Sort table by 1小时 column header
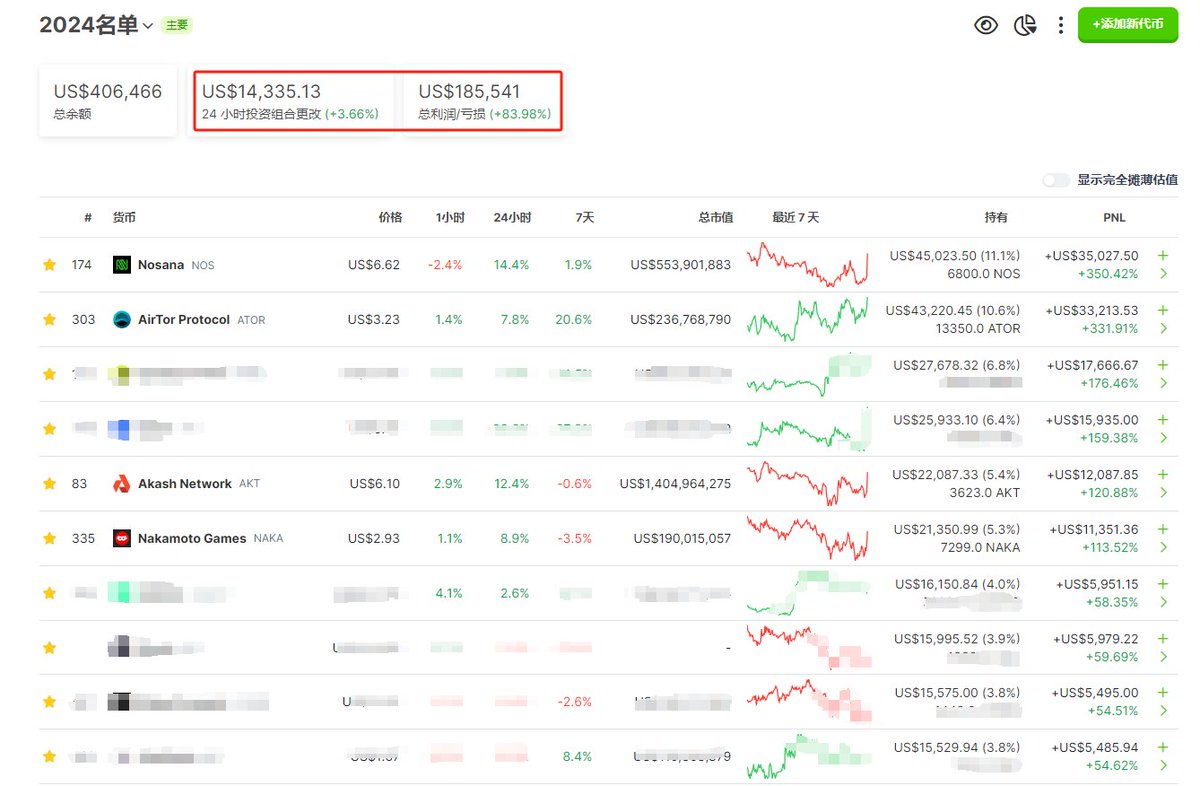This screenshot has width=1200, height=786. (450, 217)
